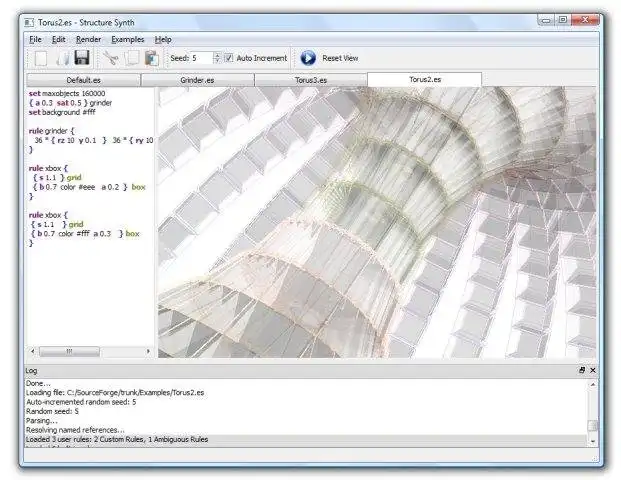The height and width of the screenshot is (480, 621).
Task: Switch to the Grinder.es tab
Action: pos(197,80)
